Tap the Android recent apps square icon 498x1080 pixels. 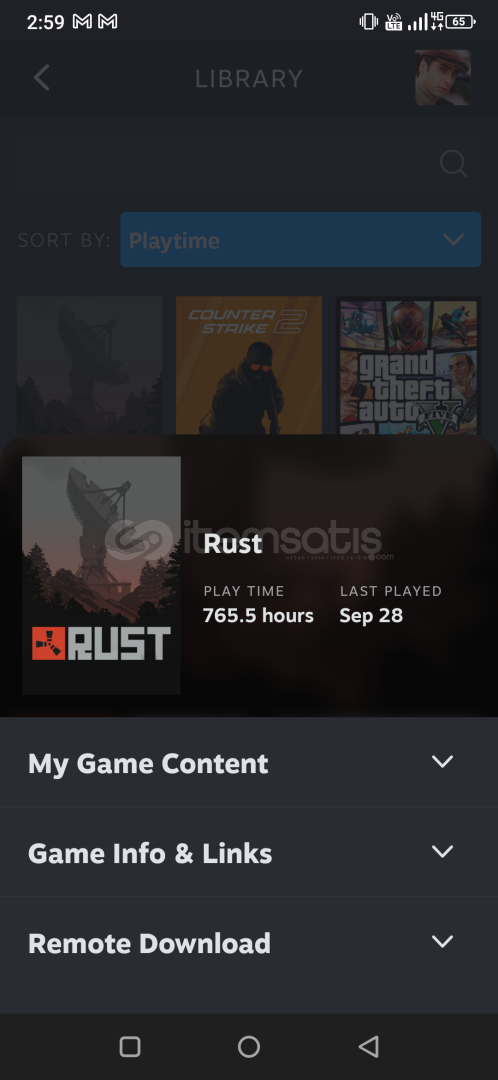(130, 1047)
